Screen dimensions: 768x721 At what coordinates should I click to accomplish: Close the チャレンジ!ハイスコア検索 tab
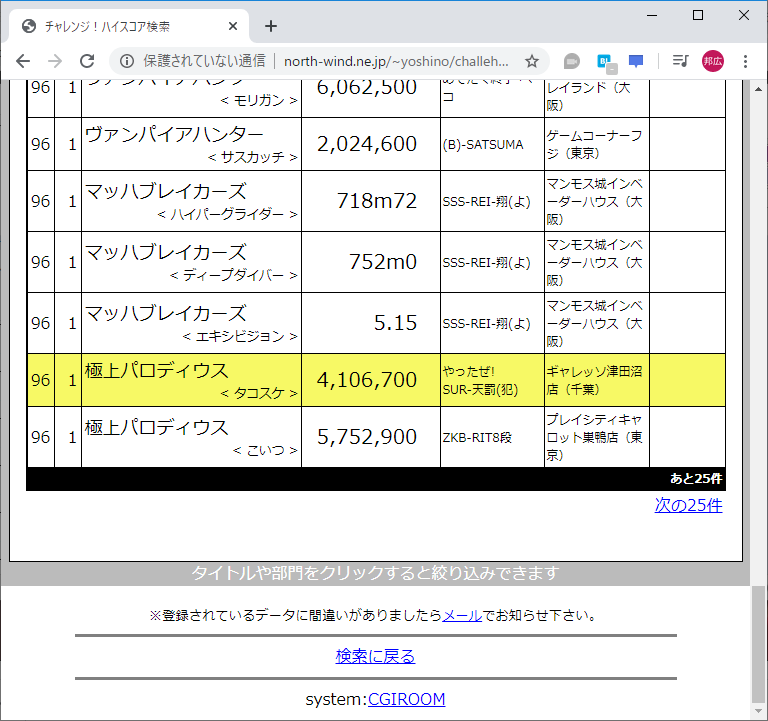(x=233, y=26)
